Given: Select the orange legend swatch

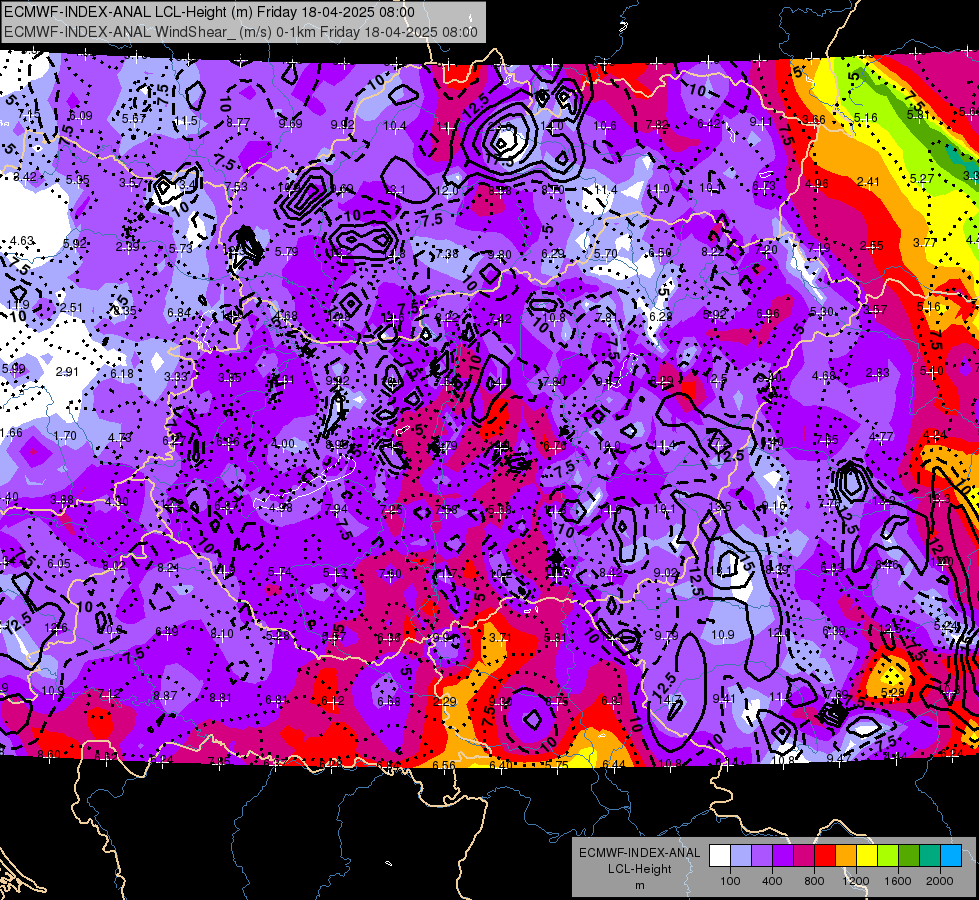Looking at the screenshot, I should [846, 856].
